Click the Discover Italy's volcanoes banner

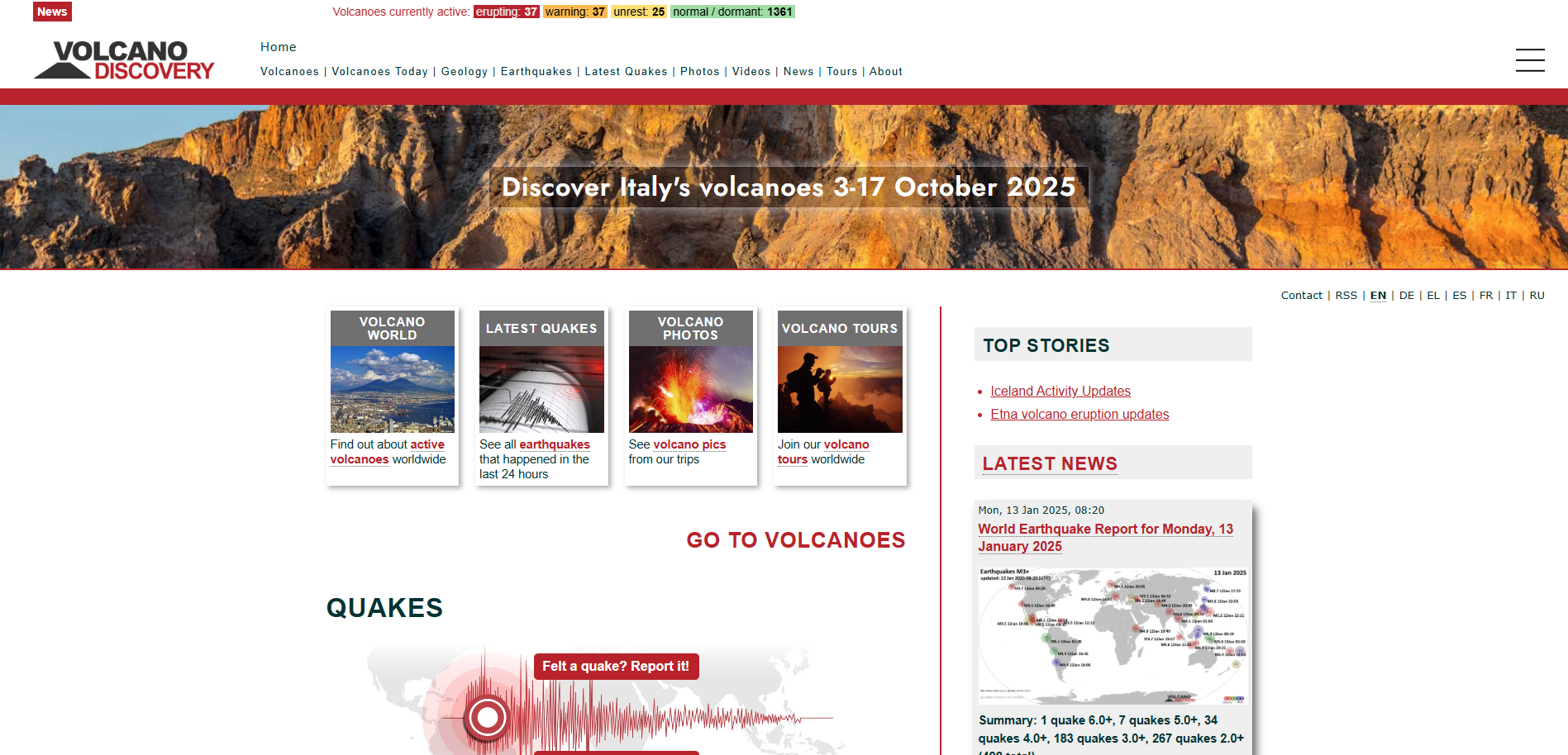click(789, 188)
